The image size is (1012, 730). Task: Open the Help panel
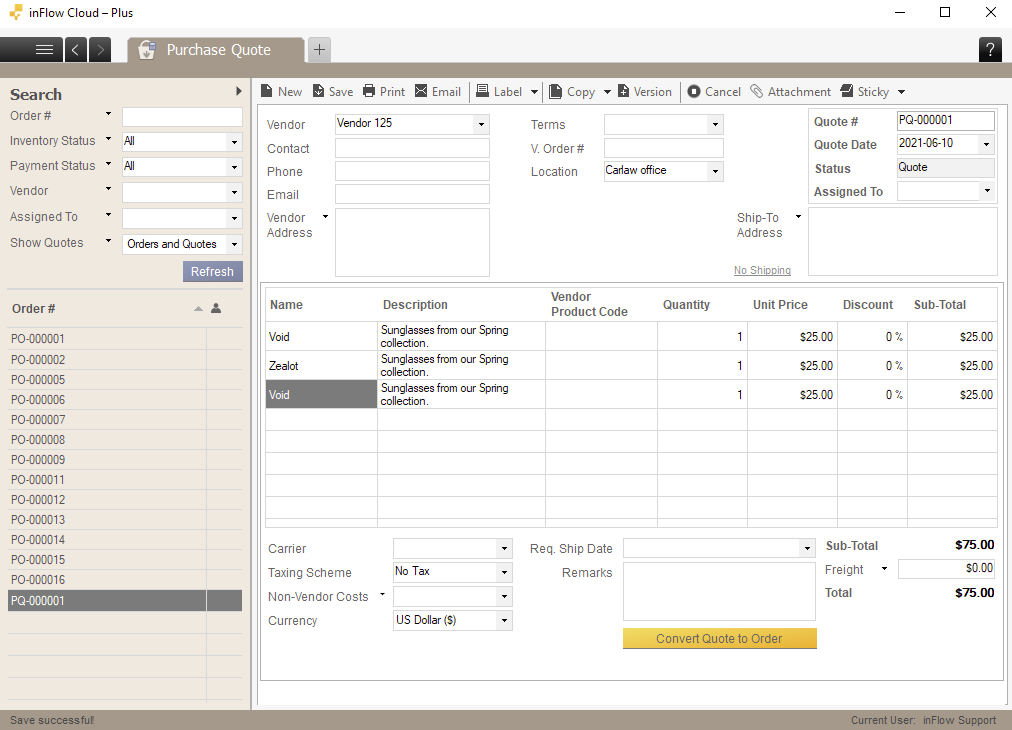(989, 49)
